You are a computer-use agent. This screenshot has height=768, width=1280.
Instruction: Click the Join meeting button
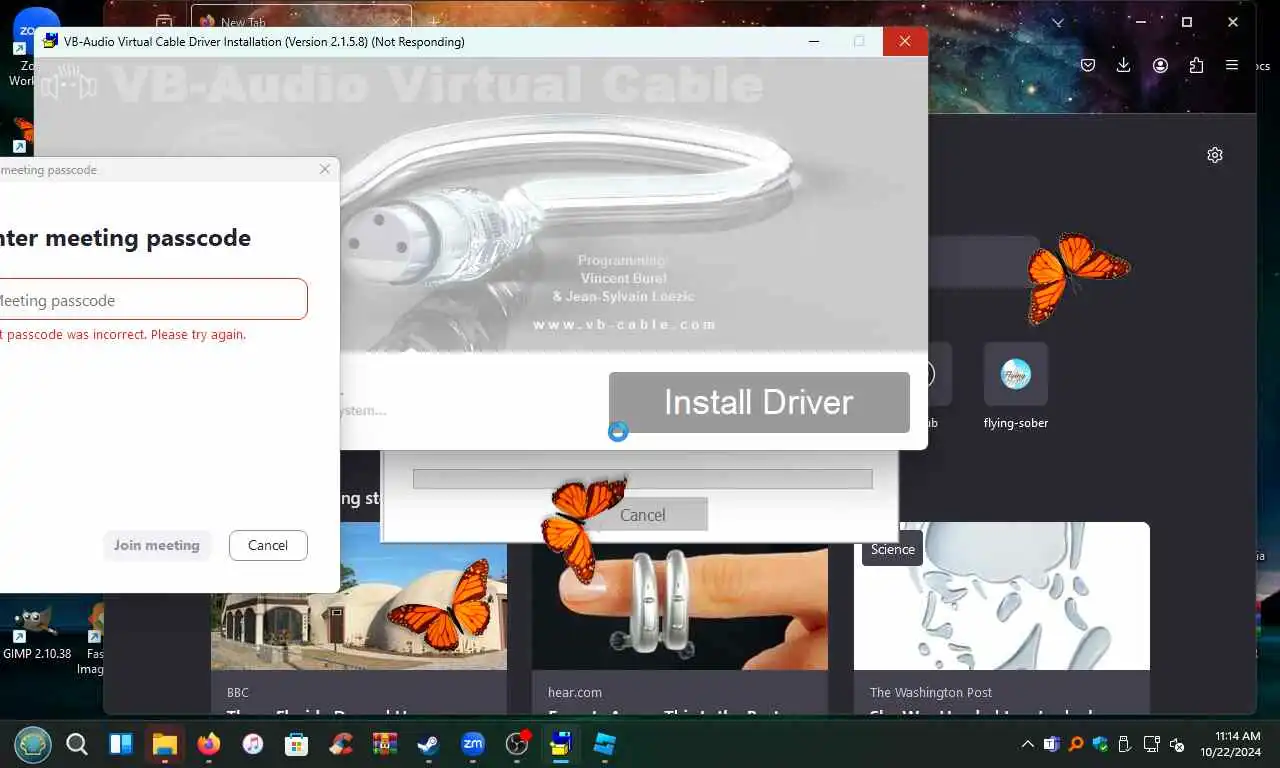[x=157, y=545]
